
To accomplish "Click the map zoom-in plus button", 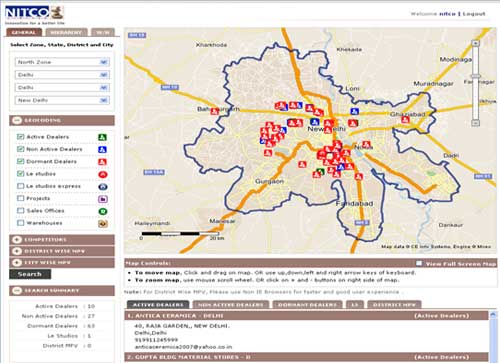I will click(475, 43).
